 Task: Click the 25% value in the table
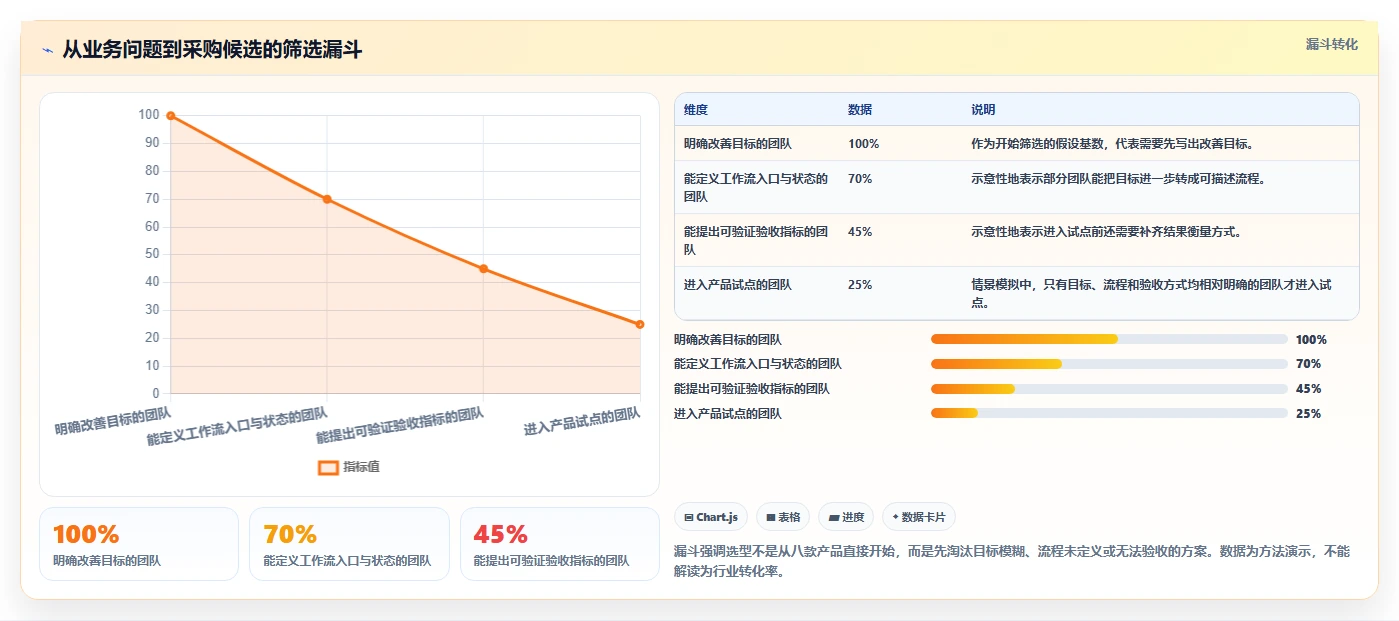pyautogui.click(x=860, y=285)
